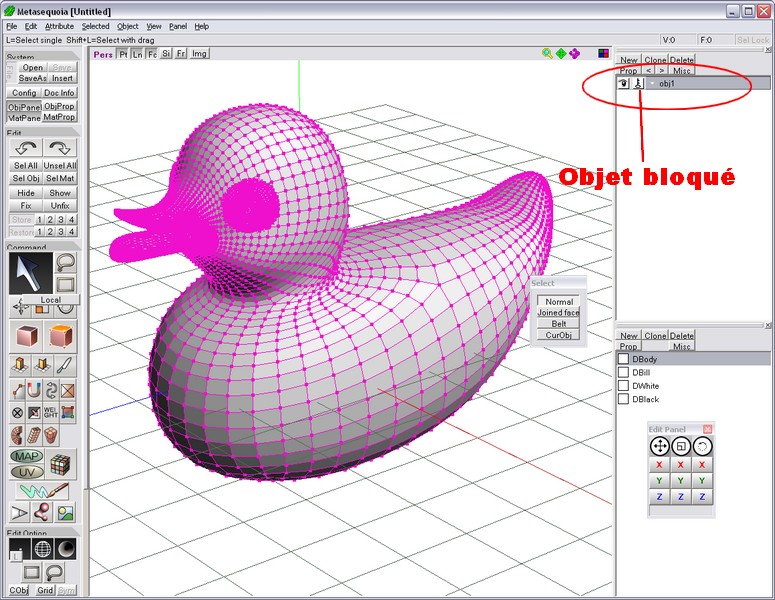This screenshot has width=775, height=600.
Task: Open the UV mapping tool
Action: (x=25, y=472)
